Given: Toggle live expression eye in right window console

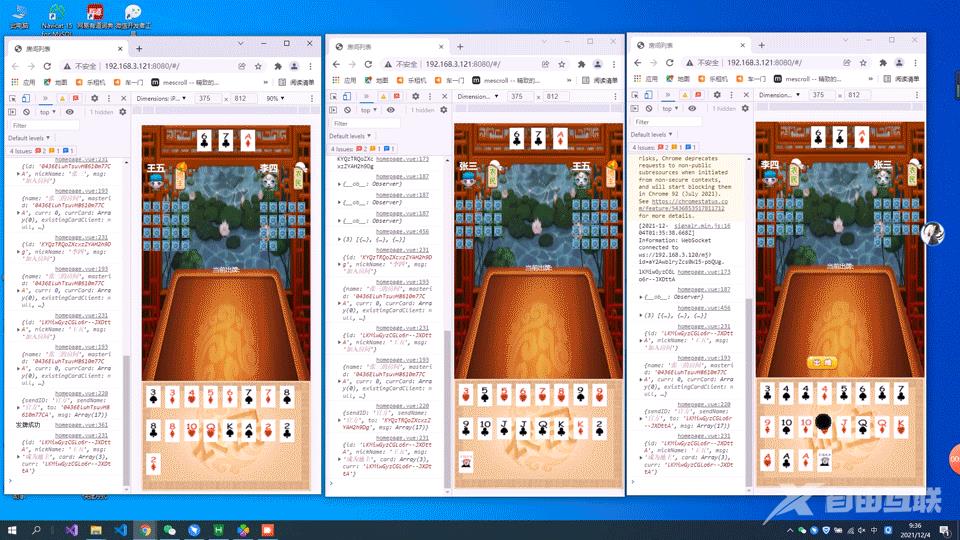Looking at the screenshot, I should click(692, 108).
